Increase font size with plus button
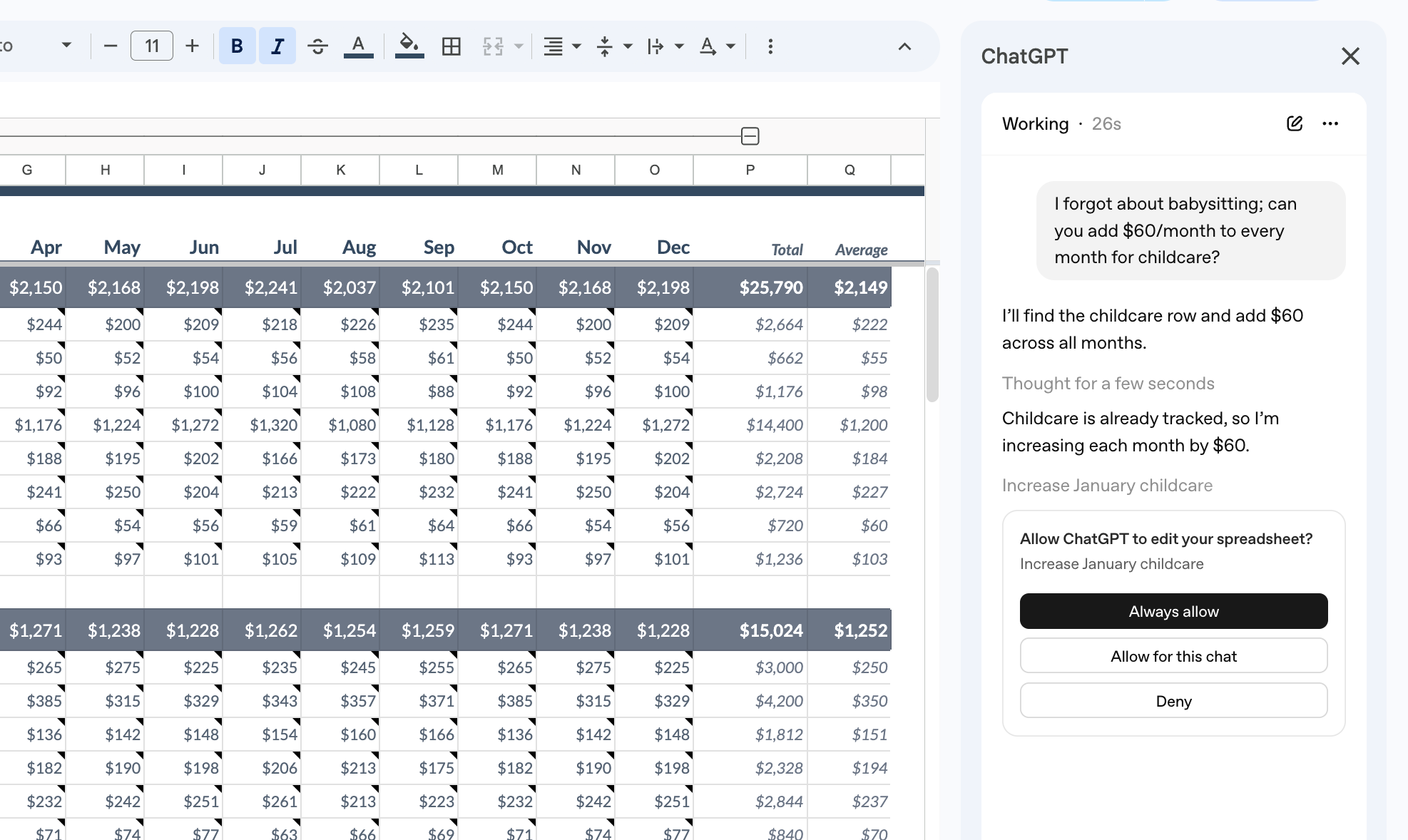 [192, 46]
